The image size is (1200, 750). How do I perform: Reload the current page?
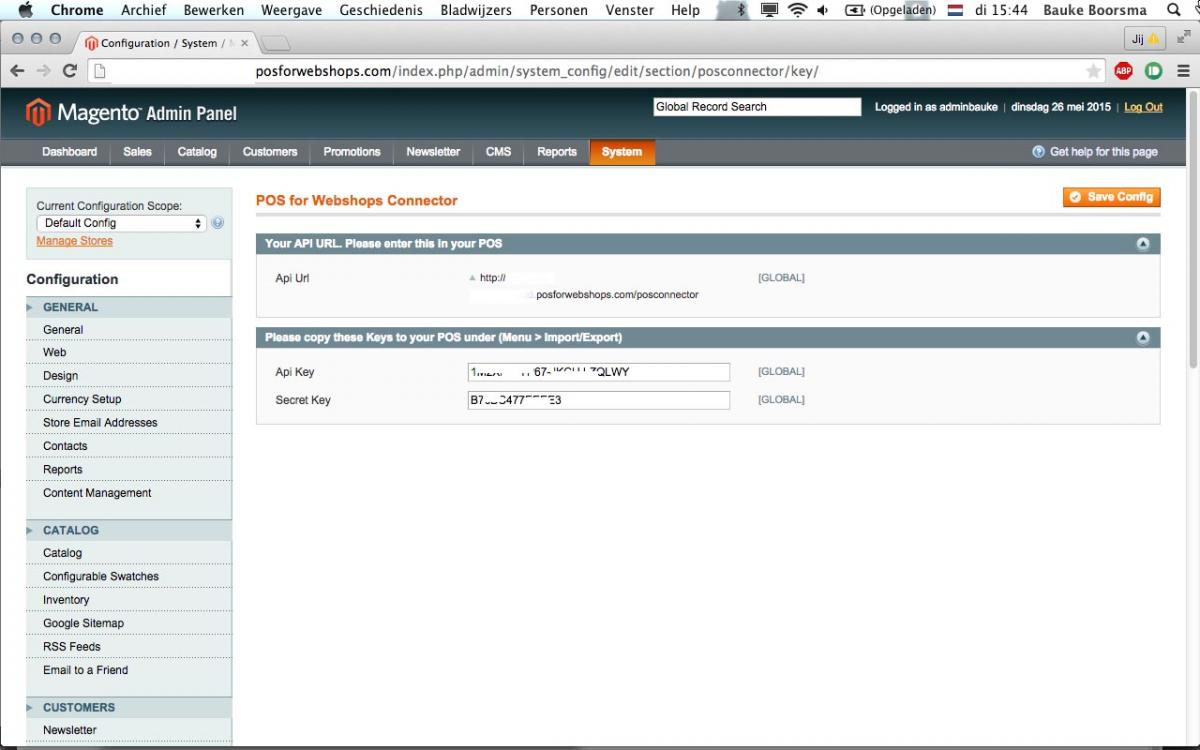[69, 71]
